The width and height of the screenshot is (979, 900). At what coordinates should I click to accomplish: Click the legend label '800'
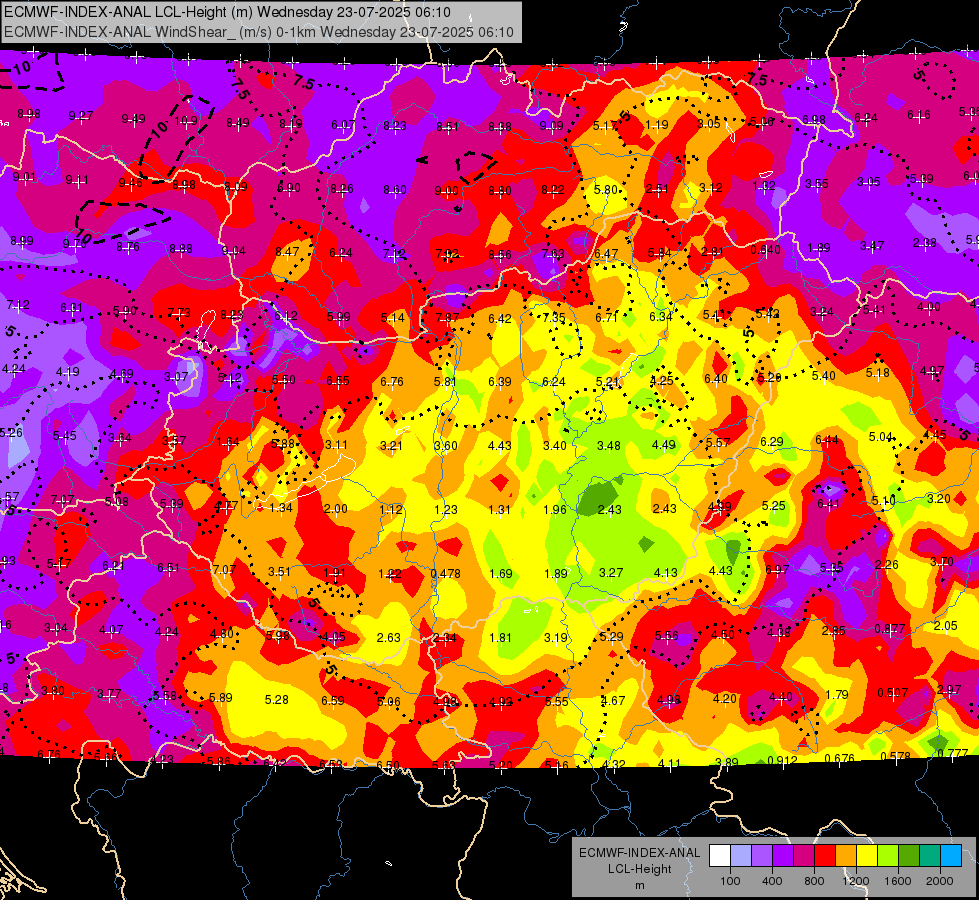[814, 881]
